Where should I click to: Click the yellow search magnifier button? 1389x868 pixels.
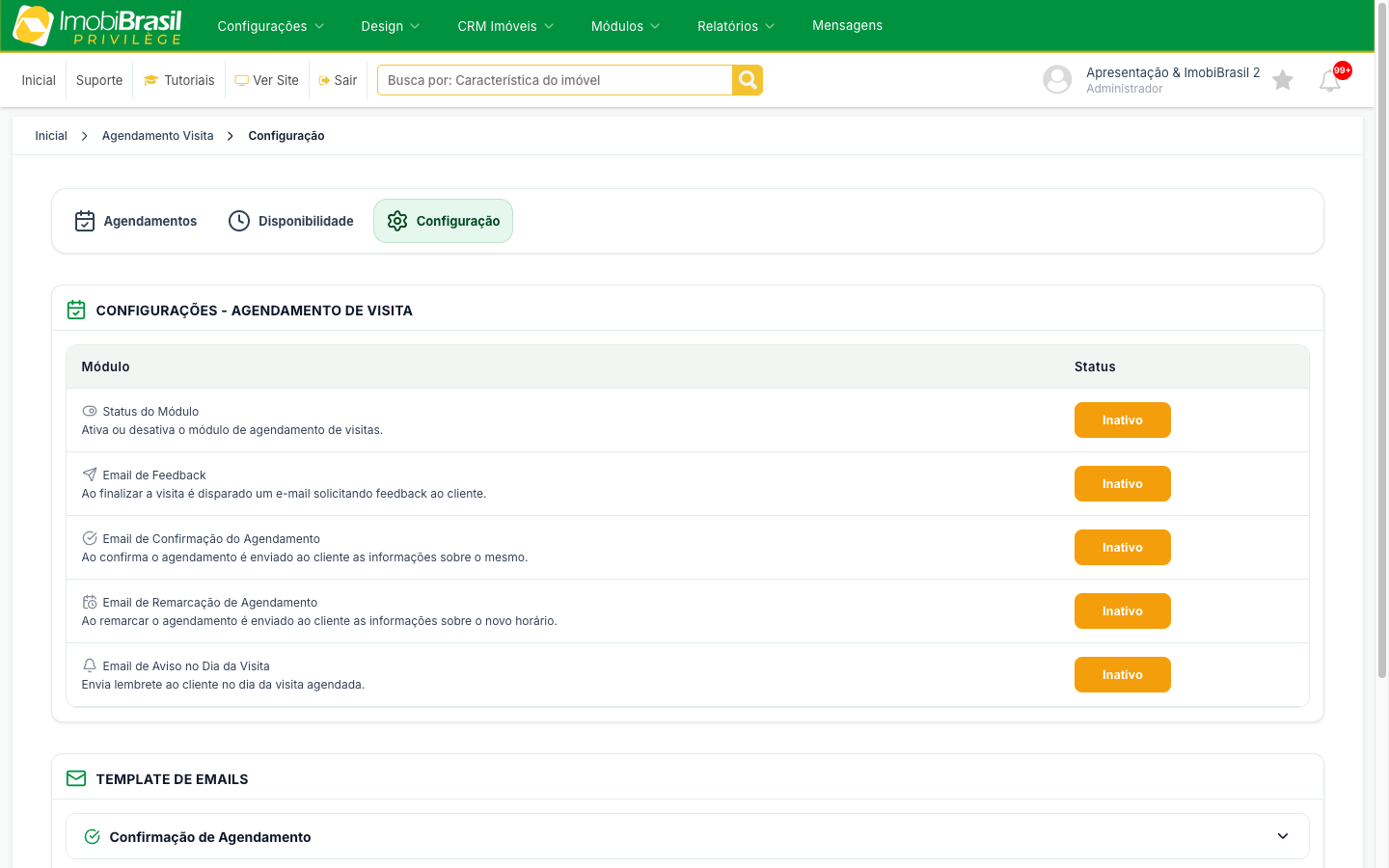point(748,80)
